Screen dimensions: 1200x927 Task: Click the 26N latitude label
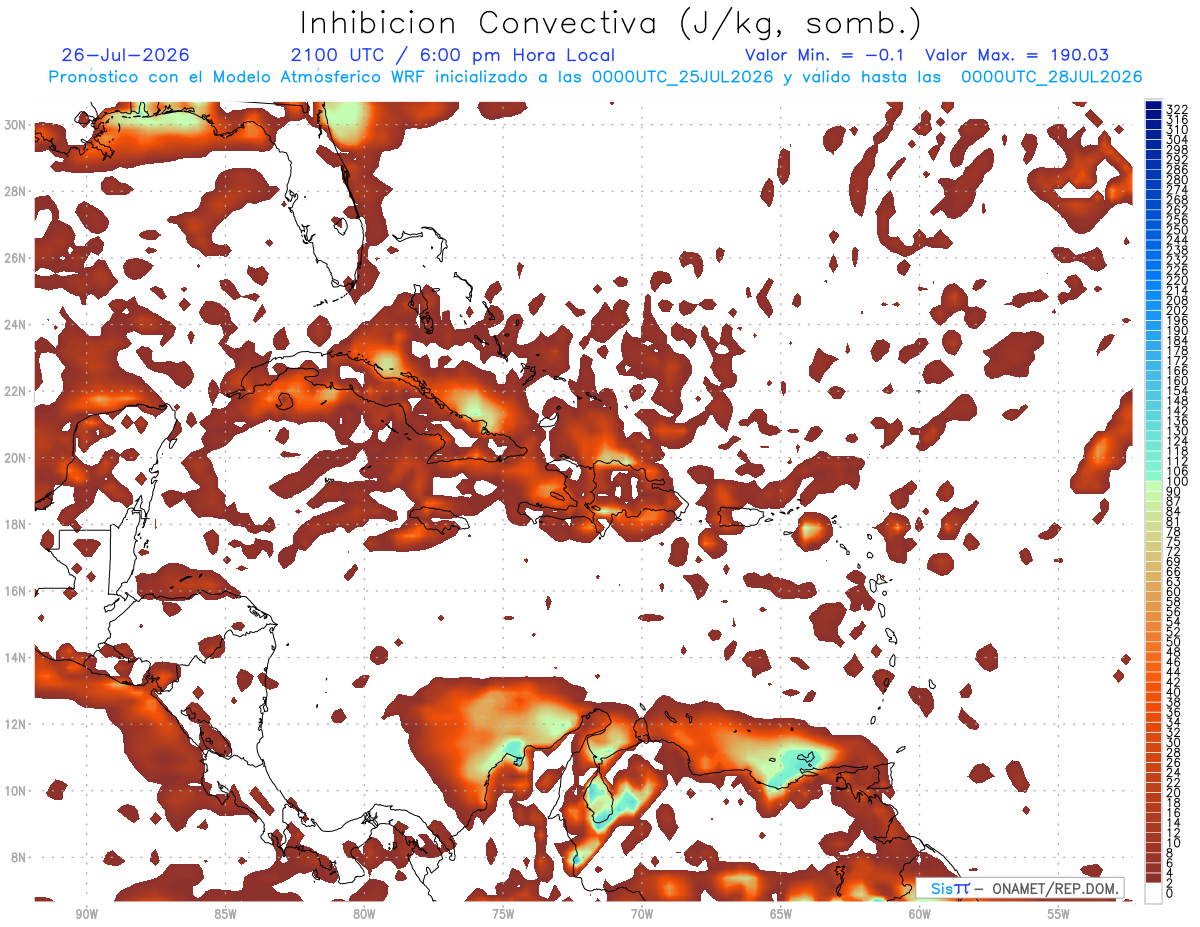pyautogui.click(x=16, y=258)
